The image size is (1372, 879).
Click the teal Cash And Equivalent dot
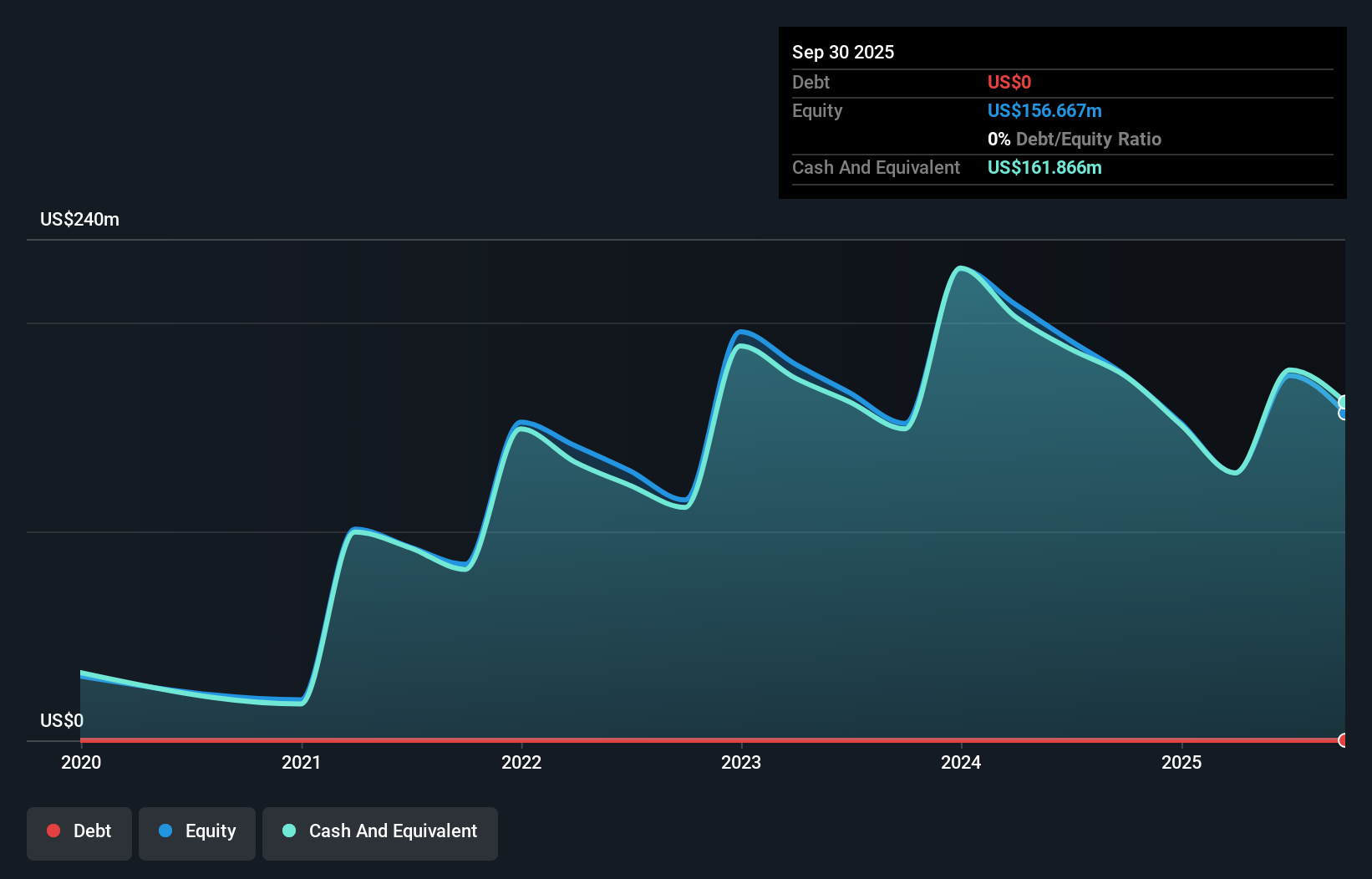click(x=288, y=831)
